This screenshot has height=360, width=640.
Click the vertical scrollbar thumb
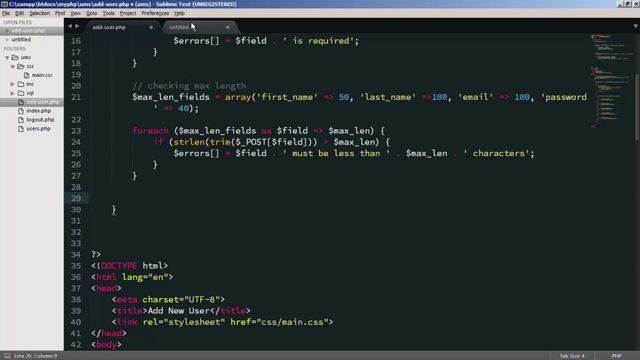pyautogui.click(x=637, y=107)
